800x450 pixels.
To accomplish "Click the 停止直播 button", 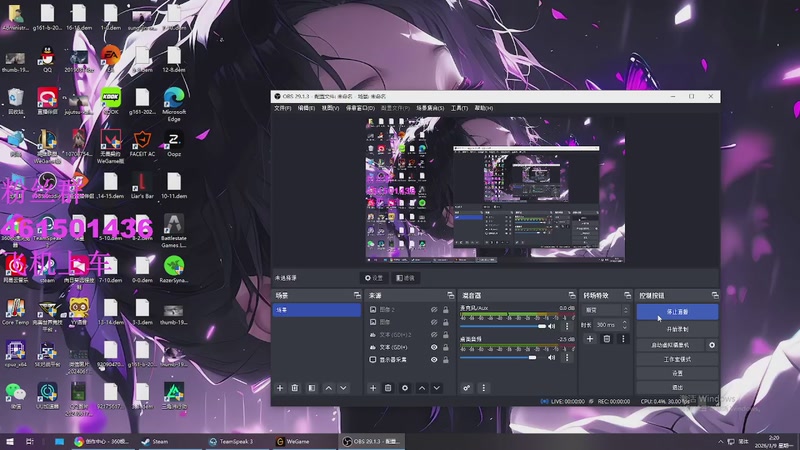I will (678, 312).
